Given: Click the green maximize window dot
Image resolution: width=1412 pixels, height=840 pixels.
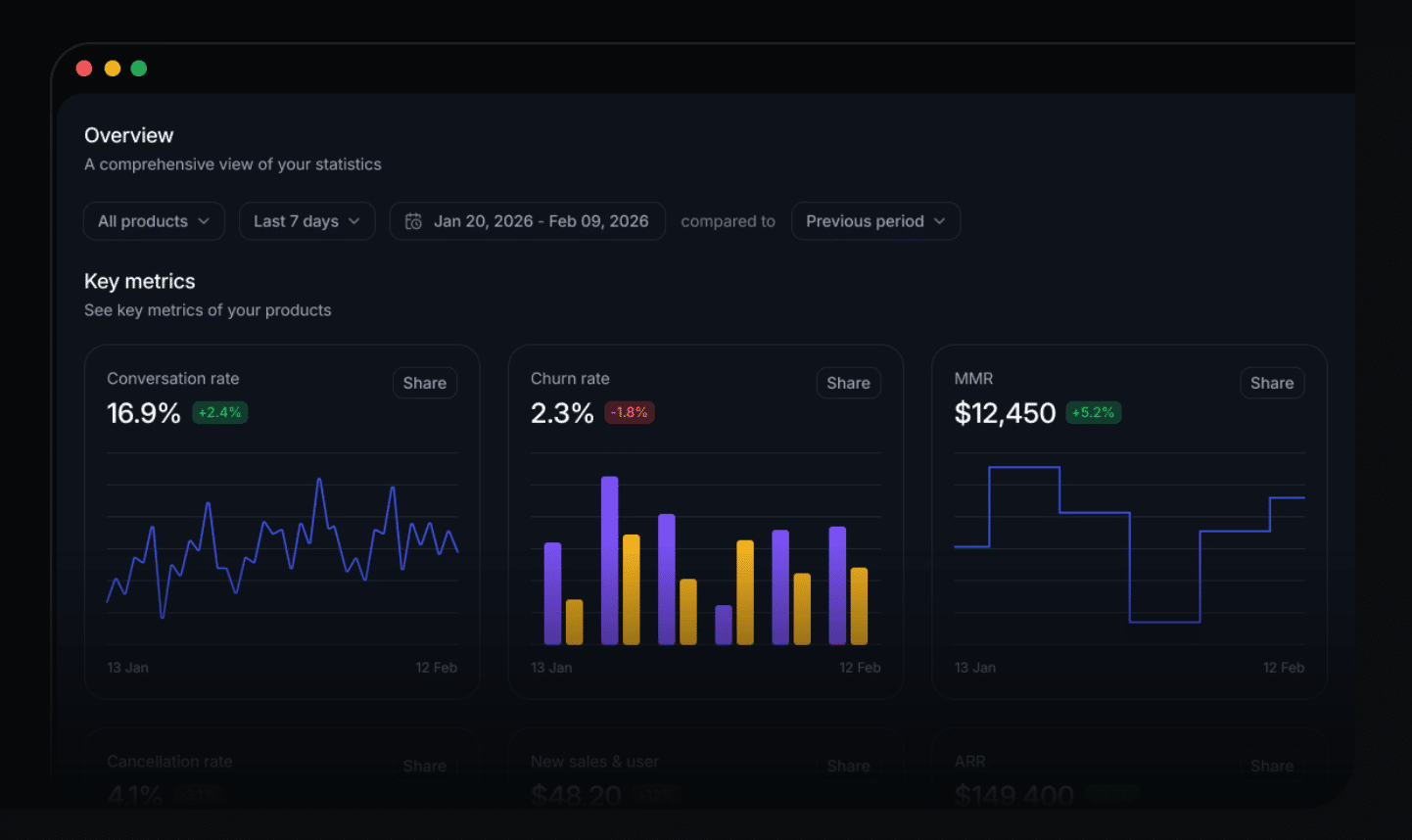Looking at the screenshot, I should tap(139, 68).
